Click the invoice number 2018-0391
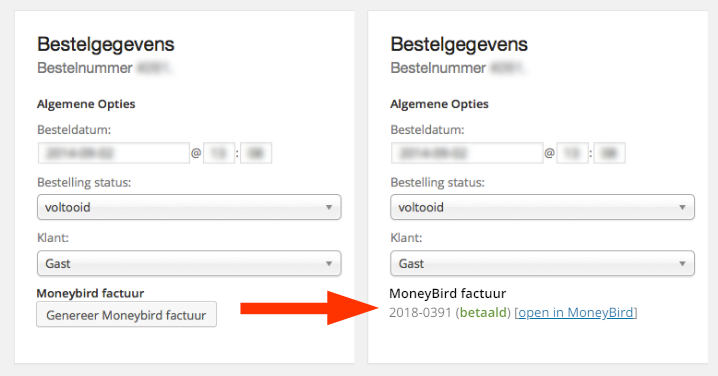This screenshot has height=376, width=718. coord(420,312)
